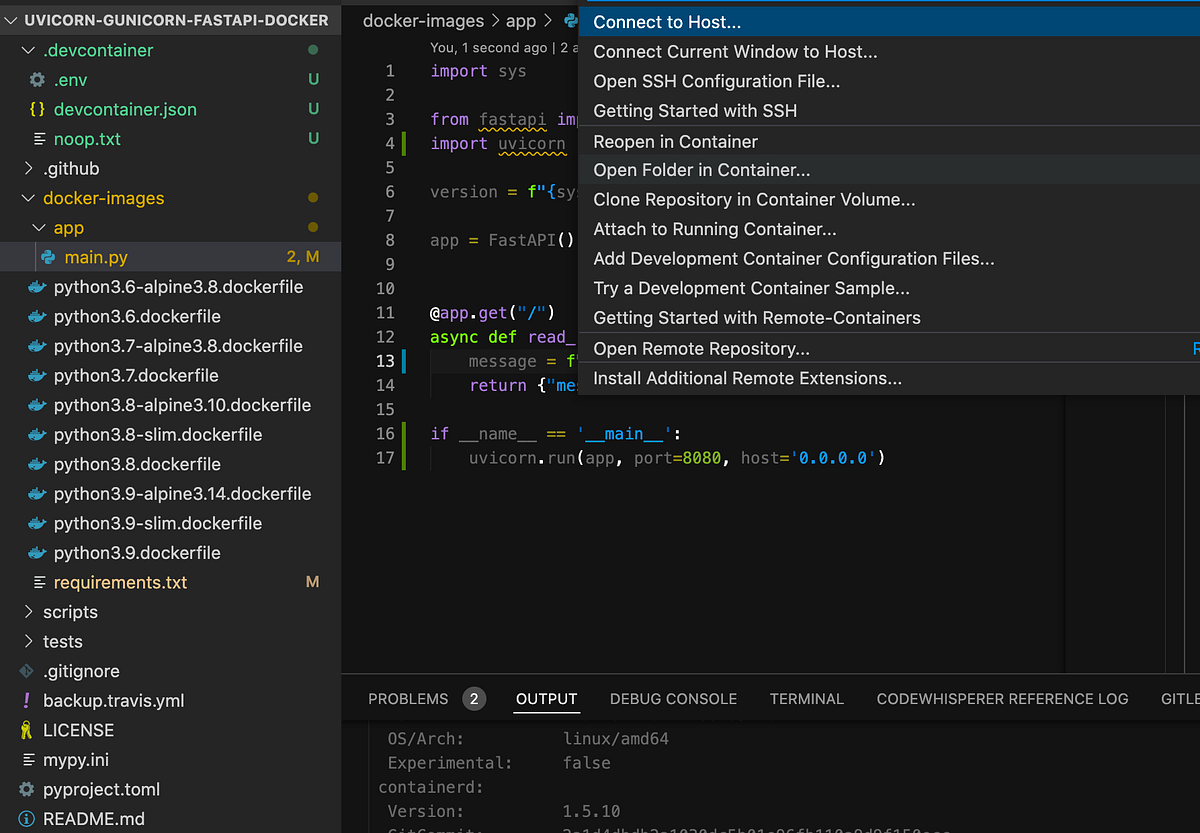Click line number 17 in the editor gutter
This screenshot has width=1200, height=833.
pyautogui.click(x=387, y=458)
